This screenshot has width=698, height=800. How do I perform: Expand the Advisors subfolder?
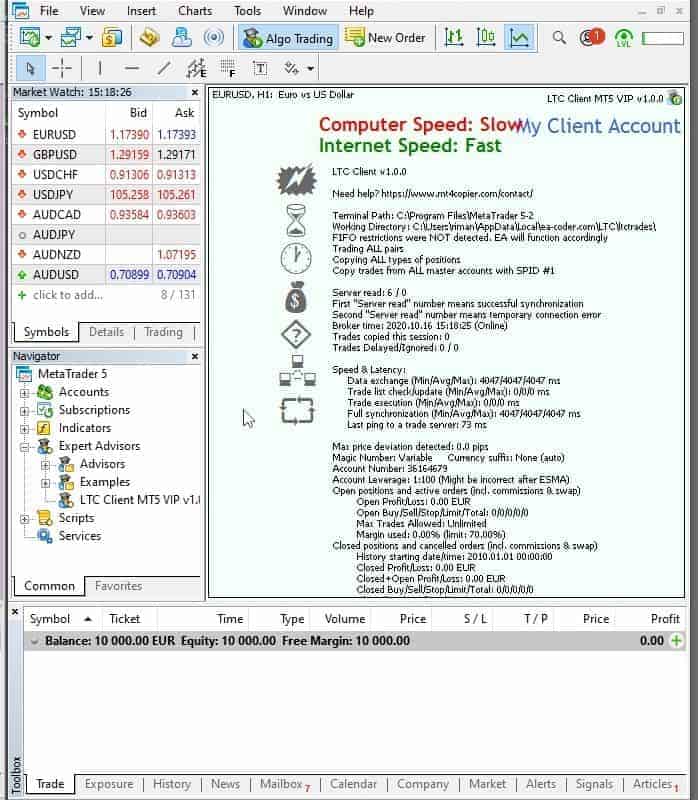(x=45, y=465)
